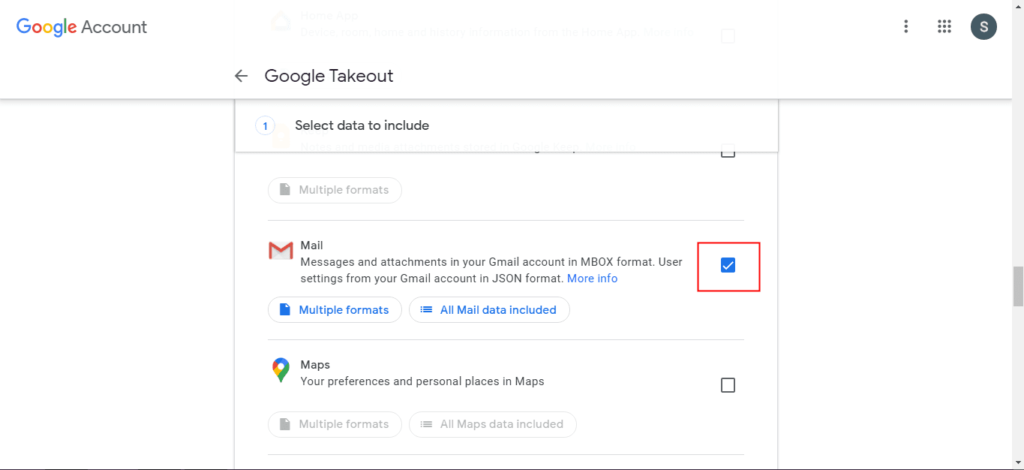
Task: Open Mail's Multiple formats button
Action: [334, 310]
